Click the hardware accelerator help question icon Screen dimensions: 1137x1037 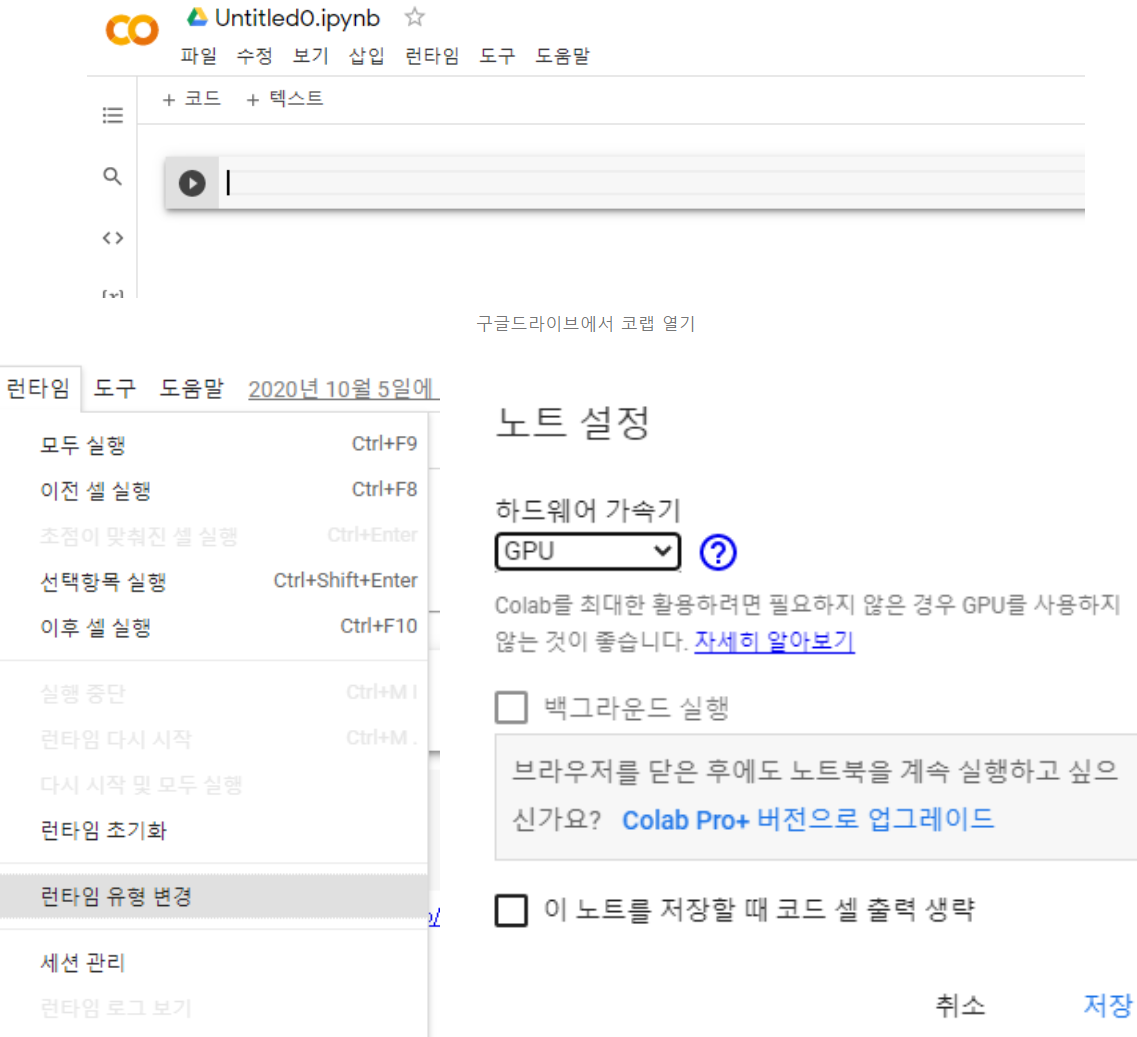(718, 553)
